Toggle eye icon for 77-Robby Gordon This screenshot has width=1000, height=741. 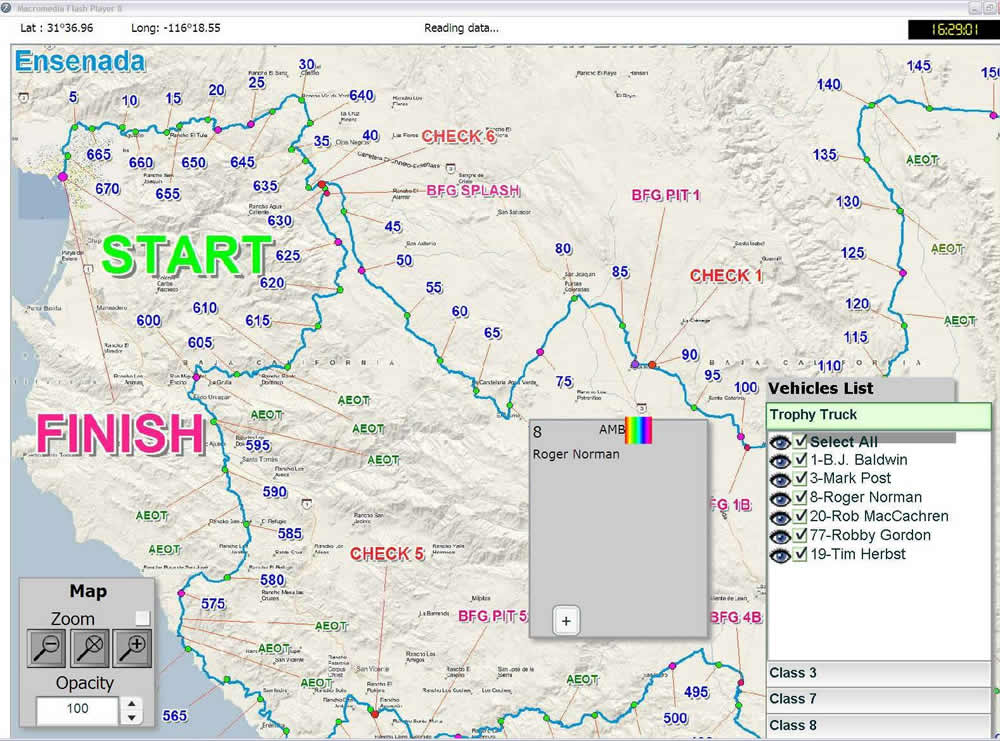[779, 536]
